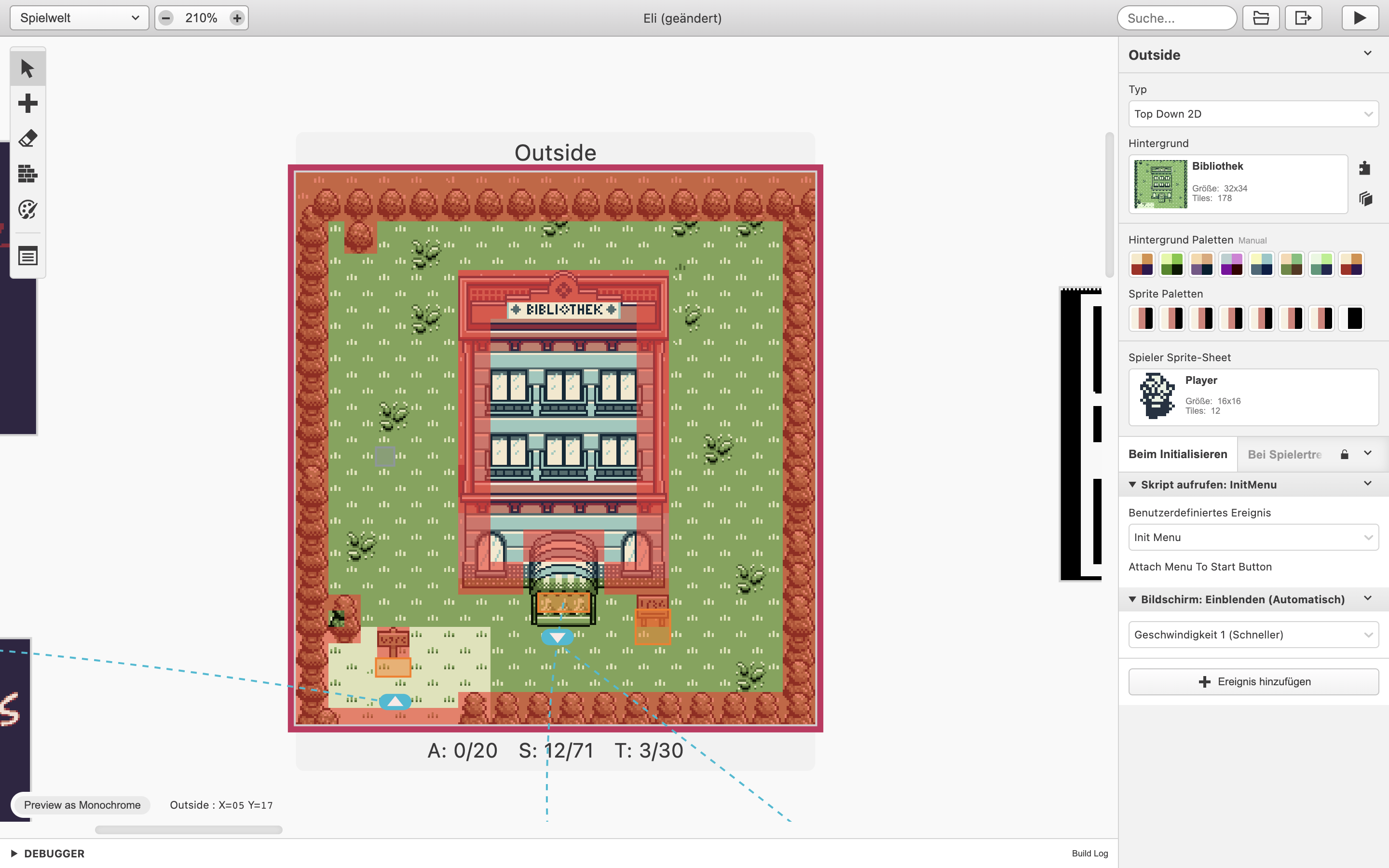
Task: Open the Einblenden event options chevron
Action: click(x=1368, y=598)
